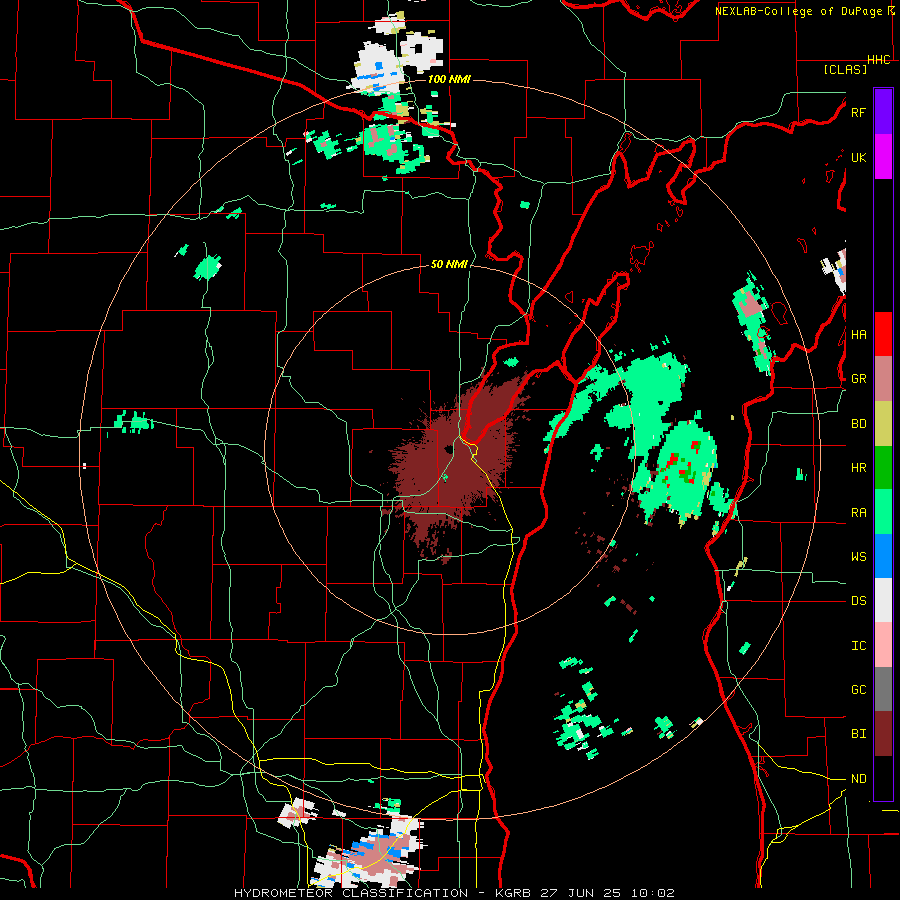Click the "GR" legend label text
The image size is (900, 900).
point(858,379)
